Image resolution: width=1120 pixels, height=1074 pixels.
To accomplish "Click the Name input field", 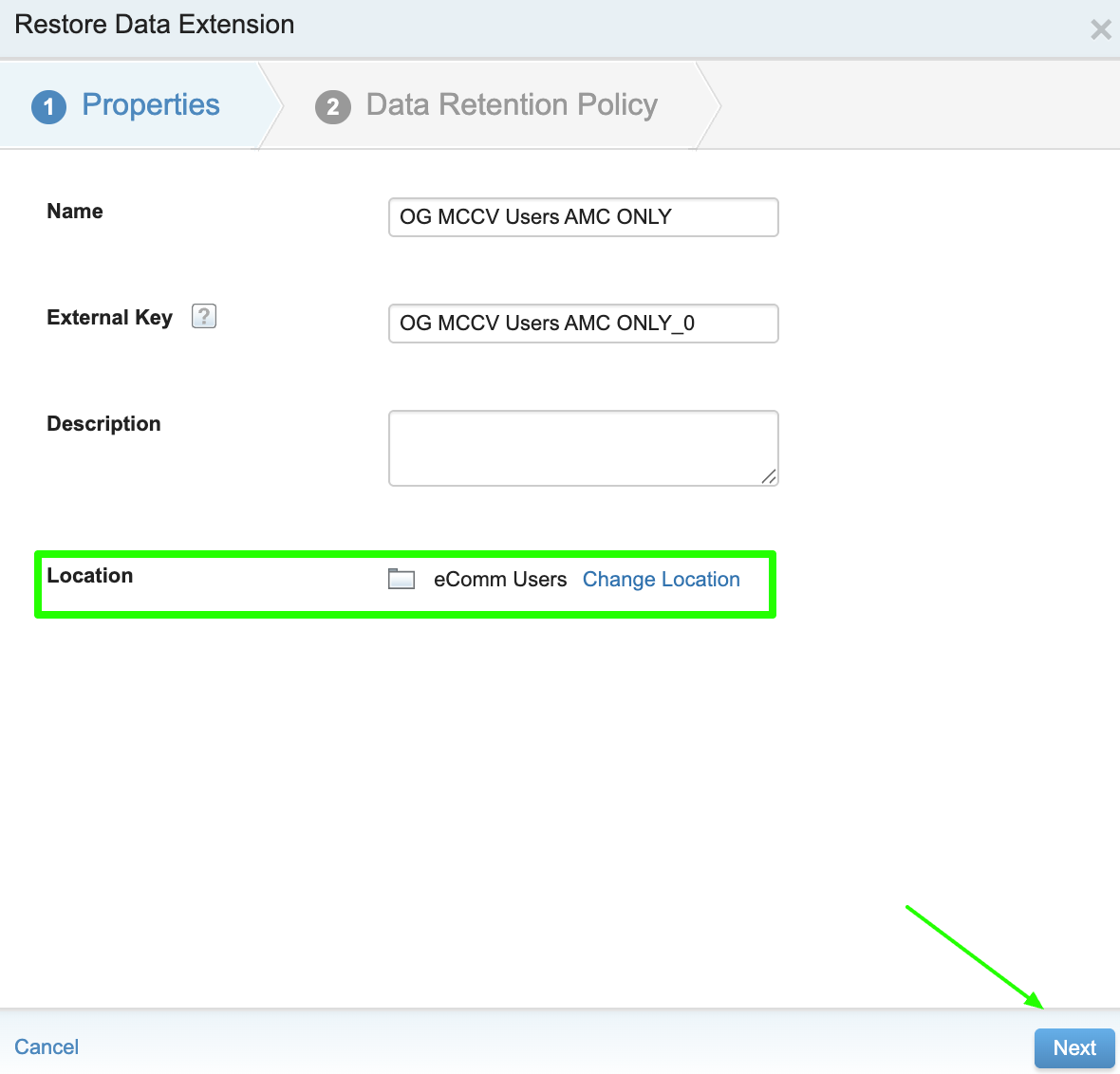I will pos(583,217).
